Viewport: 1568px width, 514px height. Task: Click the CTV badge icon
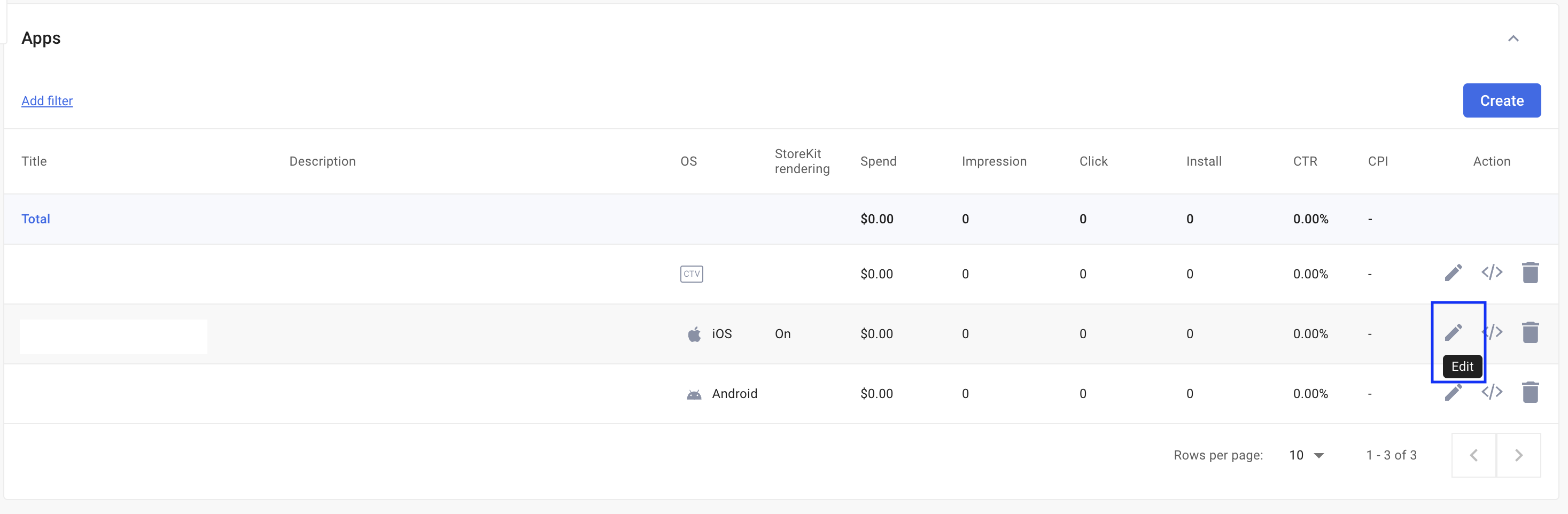[x=691, y=274]
